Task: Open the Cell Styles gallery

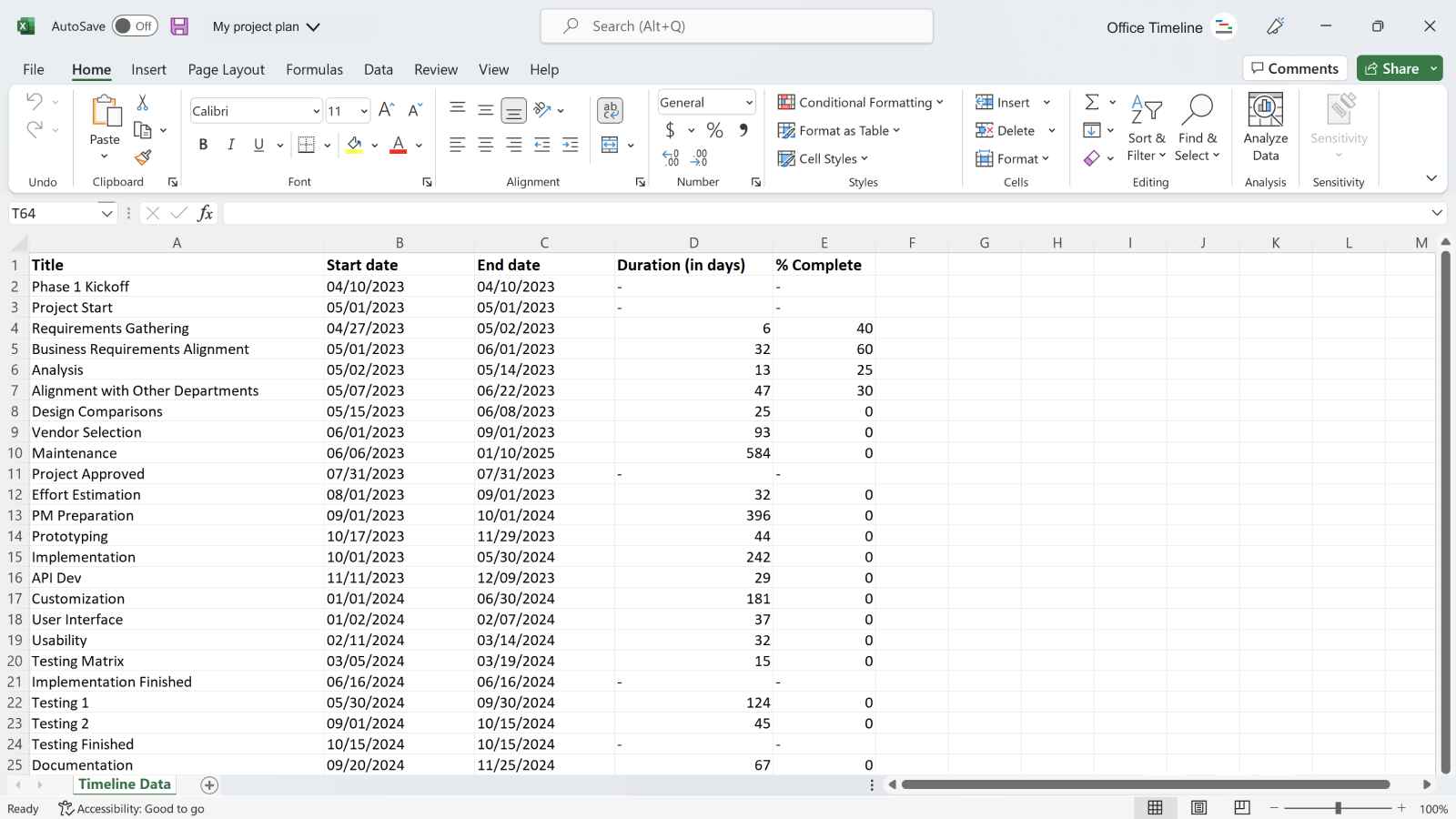Action: tap(824, 158)
